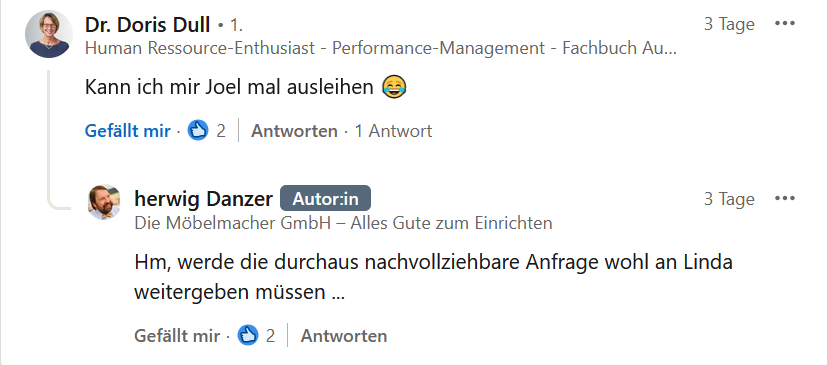Open the Dr. Doris Dull name link
The image size is (827, 365).
pos(148,24)
